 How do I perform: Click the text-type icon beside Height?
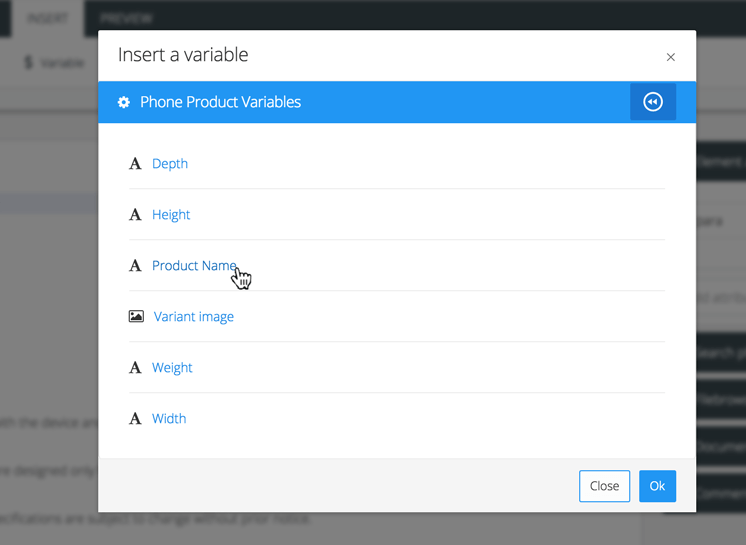pos(135,215)
